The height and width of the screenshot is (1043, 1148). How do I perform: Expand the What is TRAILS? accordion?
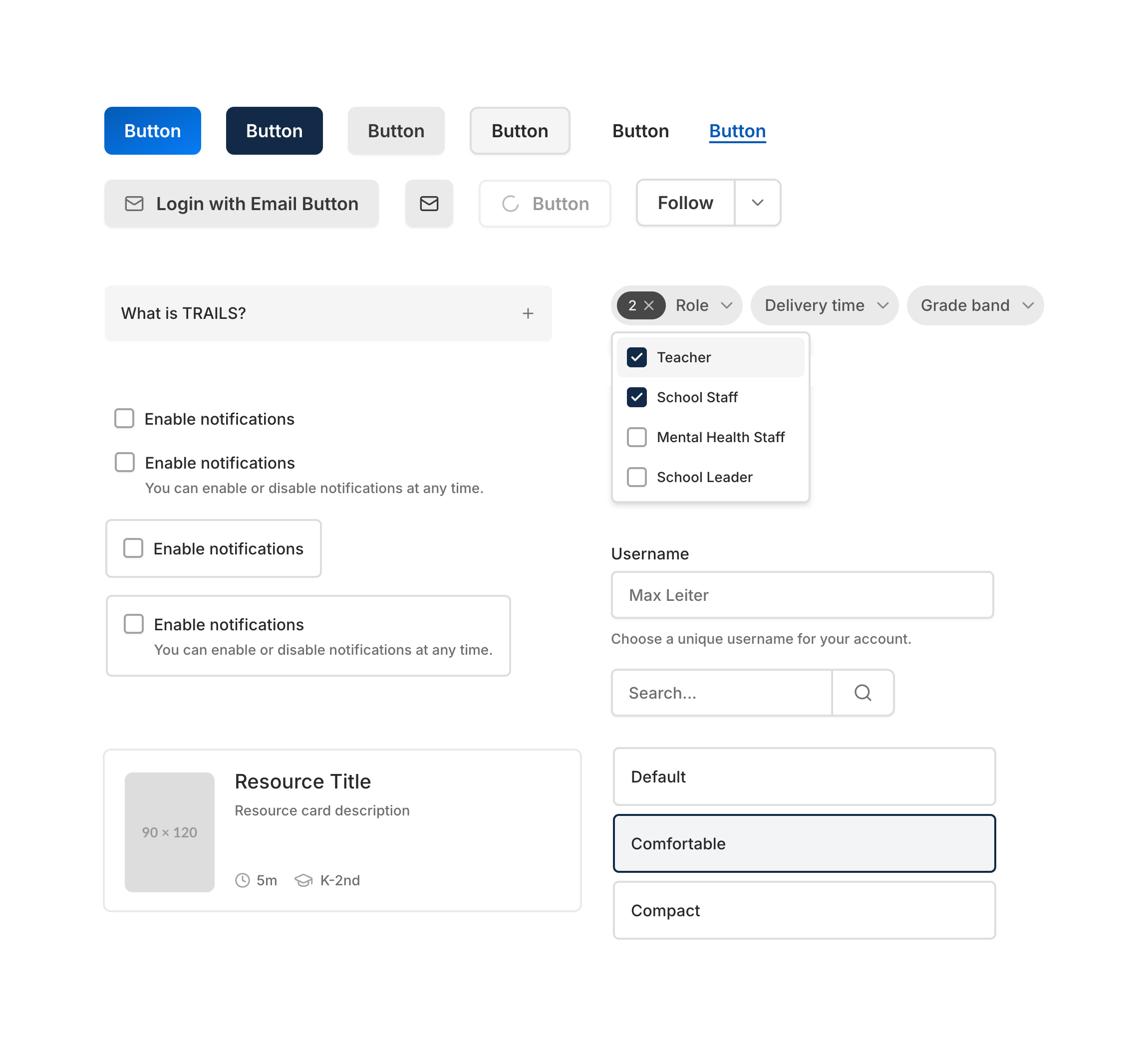pyautogui.click(x=328, y=313)
